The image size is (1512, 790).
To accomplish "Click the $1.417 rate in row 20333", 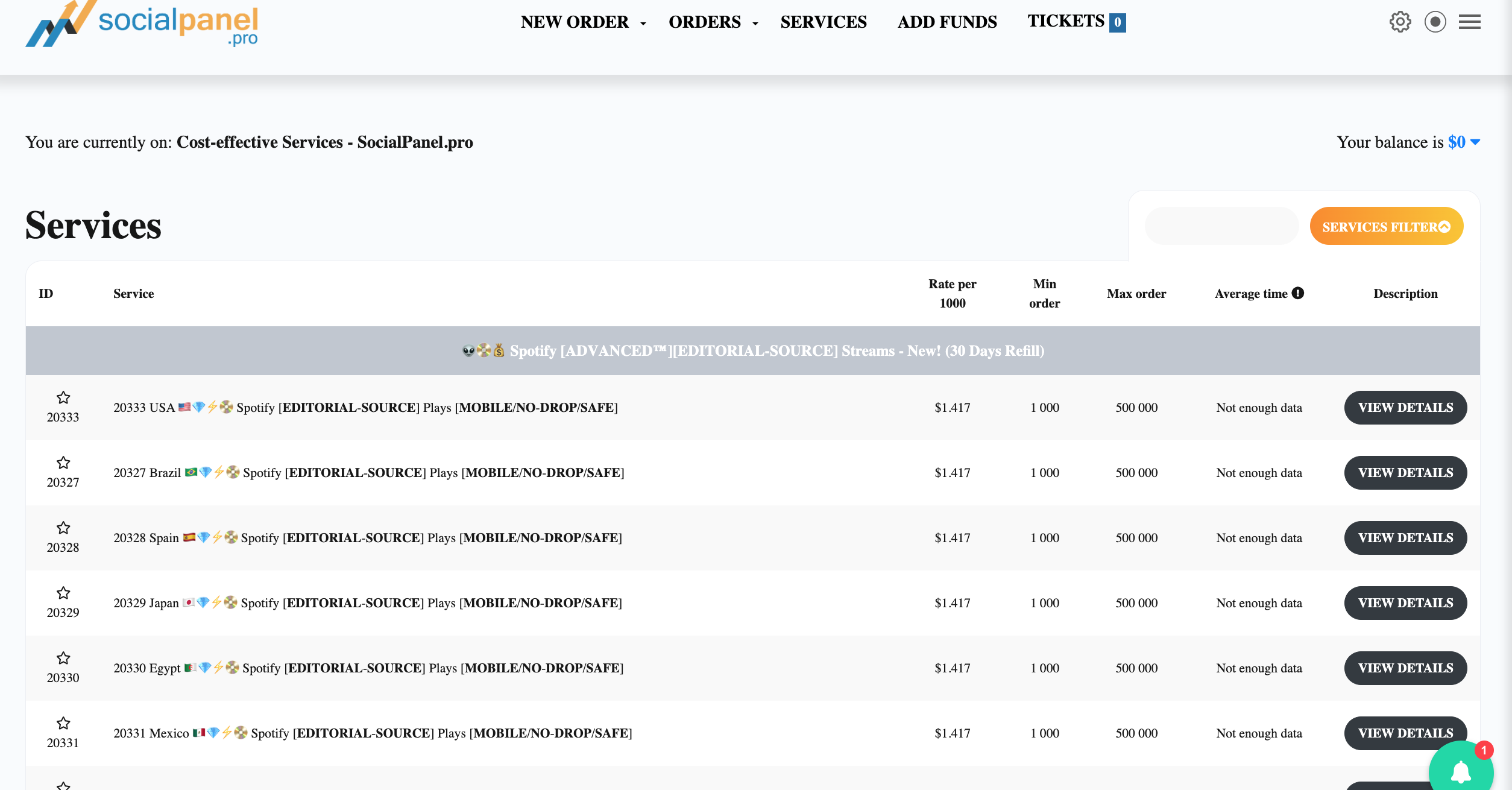I will 953,408.
